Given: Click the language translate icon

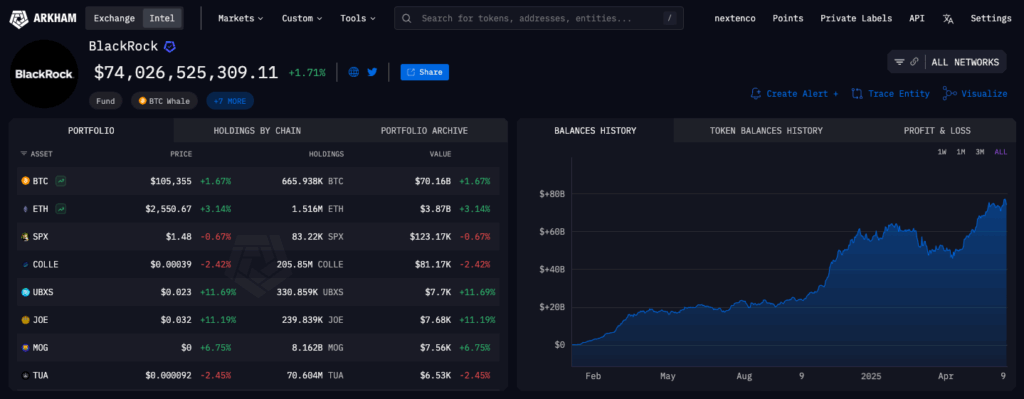Looking at the screenshot, I should pyautogui.click(x=948, y=18).
